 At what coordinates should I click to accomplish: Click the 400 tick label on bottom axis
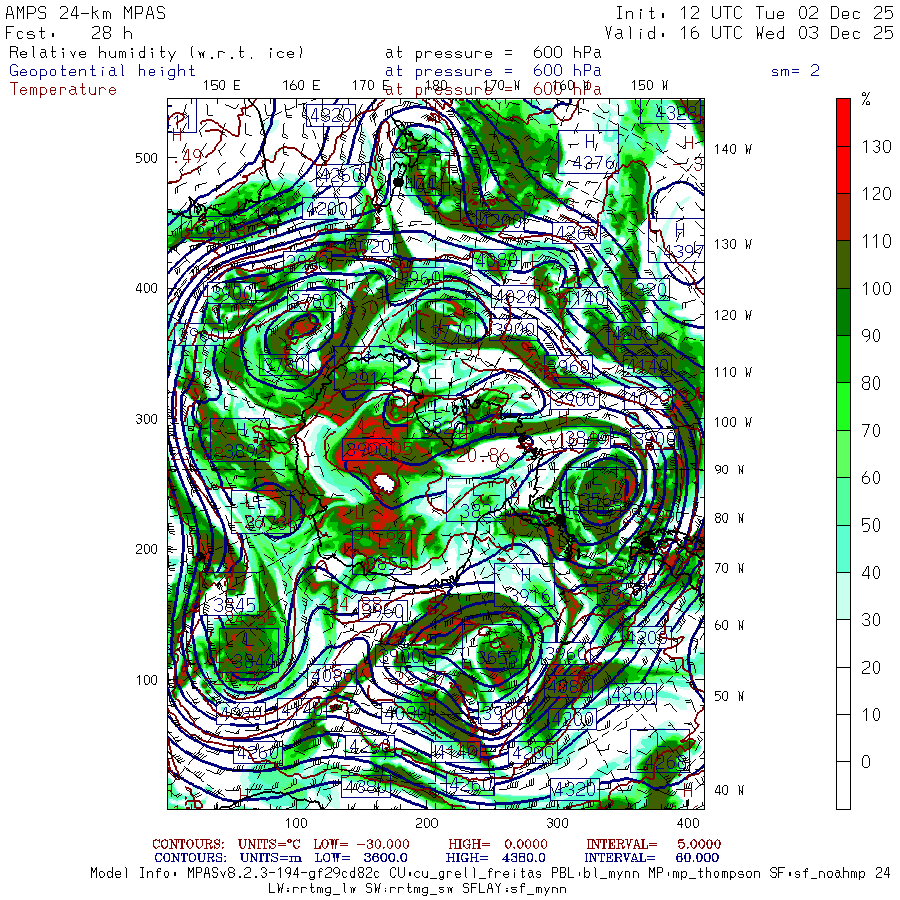pos(688,823)
